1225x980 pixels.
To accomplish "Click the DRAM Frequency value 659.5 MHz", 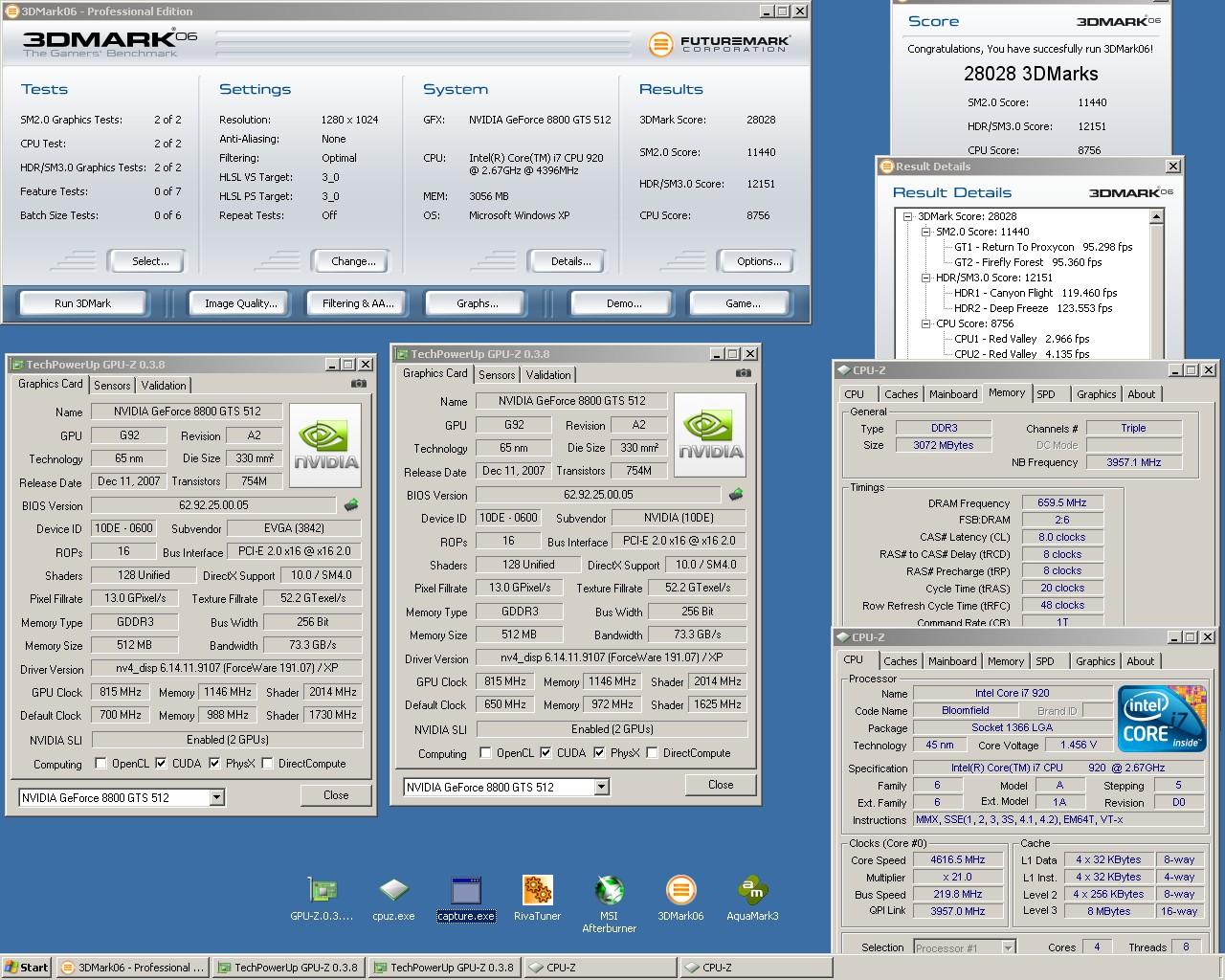I will click(x=1062, y=502).
